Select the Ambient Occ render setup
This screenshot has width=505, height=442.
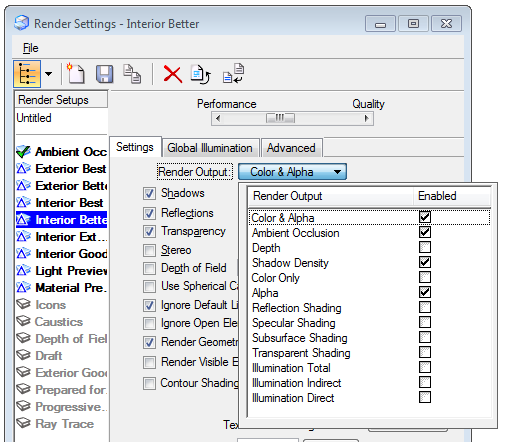62,152
